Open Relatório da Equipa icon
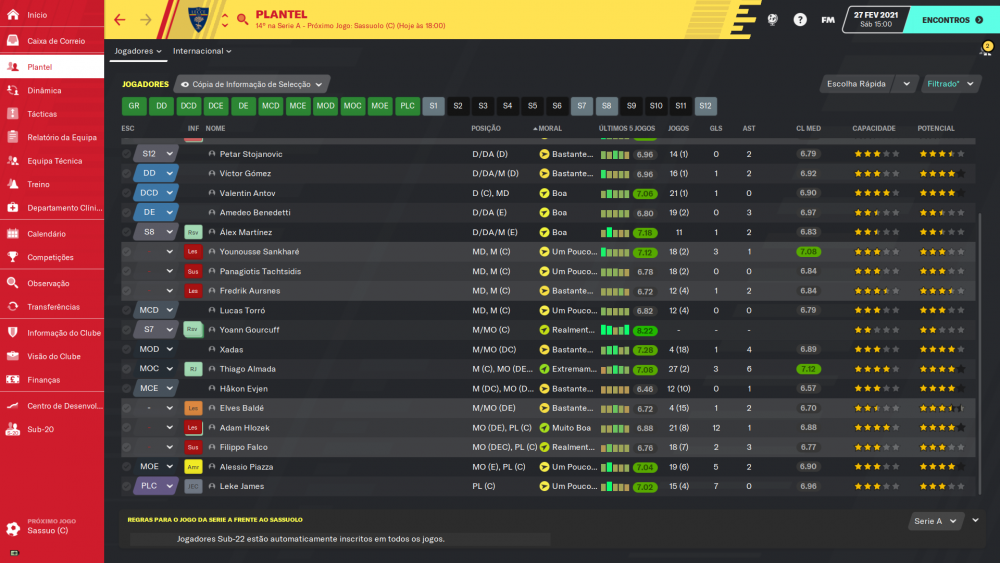The width and height of the screenshot is (1000, 563). point(13,137)
